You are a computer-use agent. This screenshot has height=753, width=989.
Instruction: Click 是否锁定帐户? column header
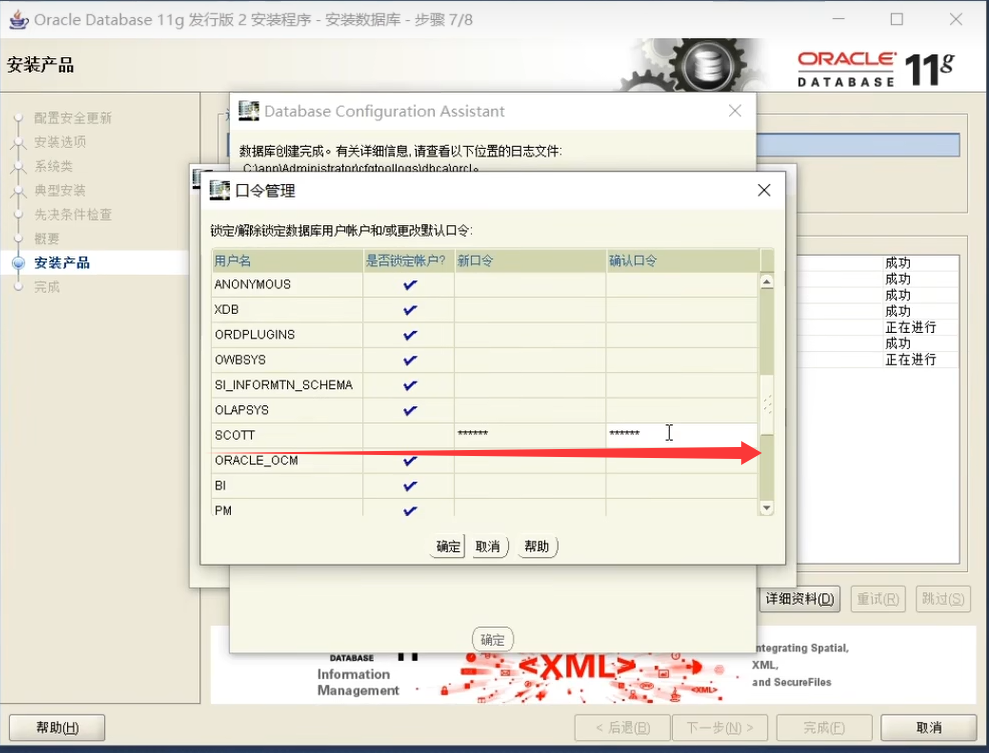(409, 260)
